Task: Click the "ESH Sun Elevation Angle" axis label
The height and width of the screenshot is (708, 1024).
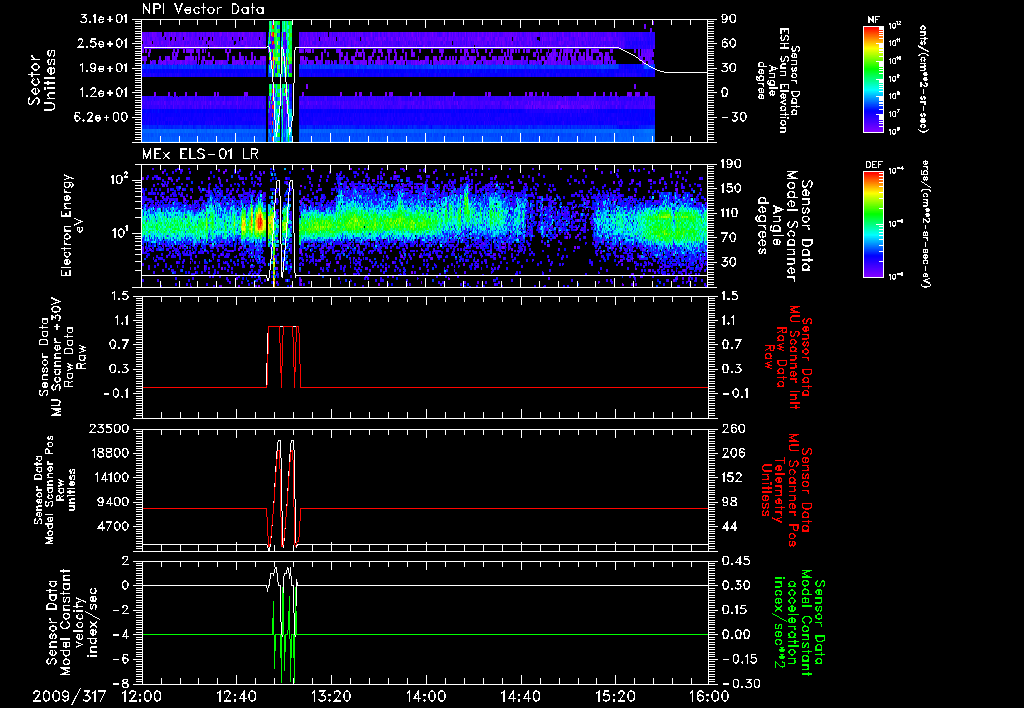Action: pos(777,80)
